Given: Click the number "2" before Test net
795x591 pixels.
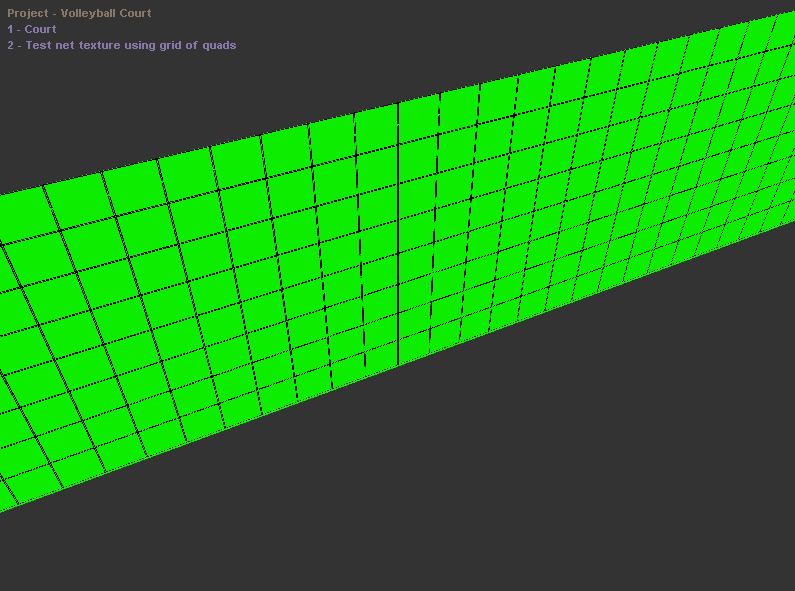Looking at the screenshot, I should pyautogui.click(x=11, y=46).
